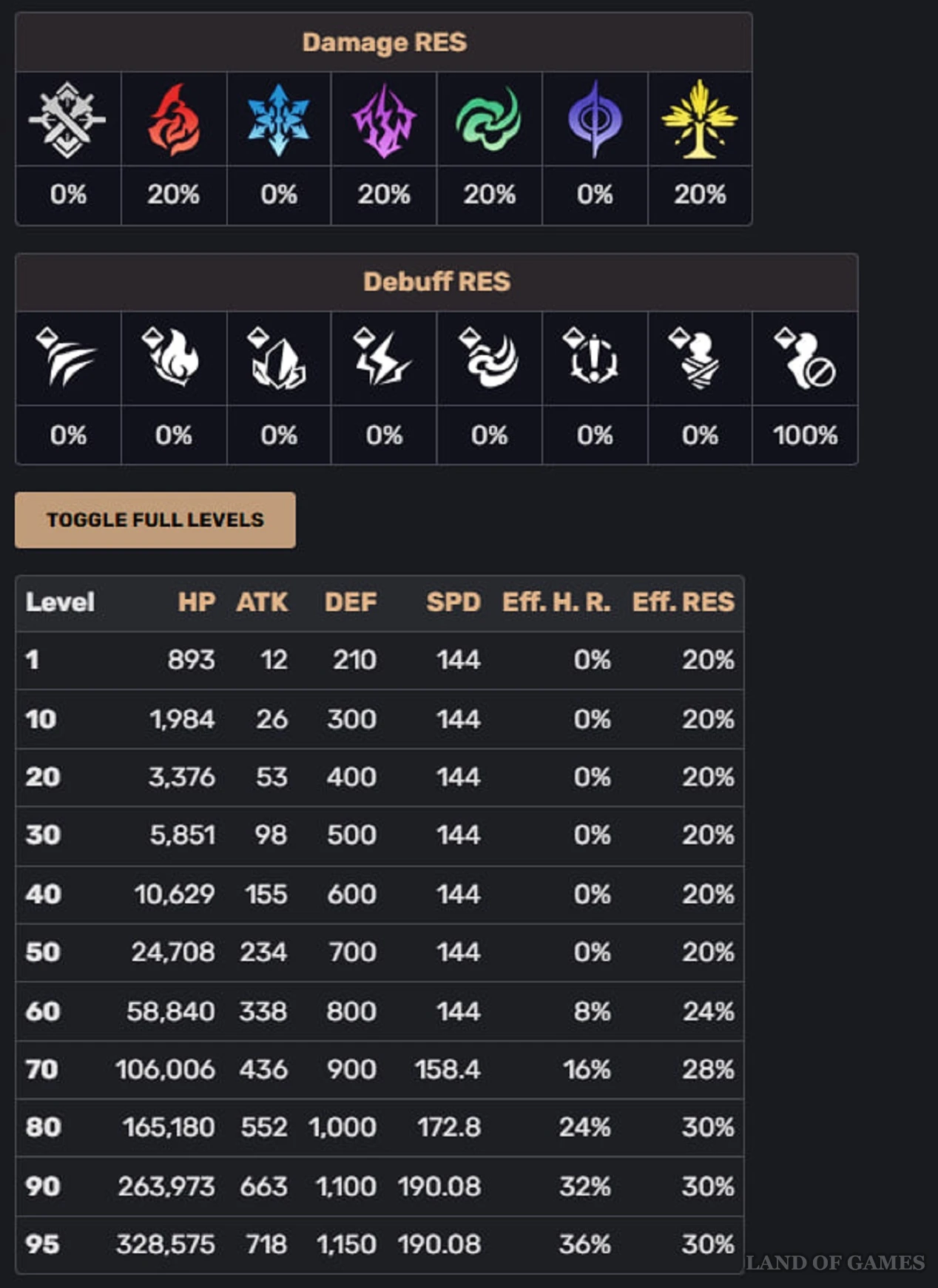
Task: Select the purple Lightning element icon
Action: coord(384,121)
